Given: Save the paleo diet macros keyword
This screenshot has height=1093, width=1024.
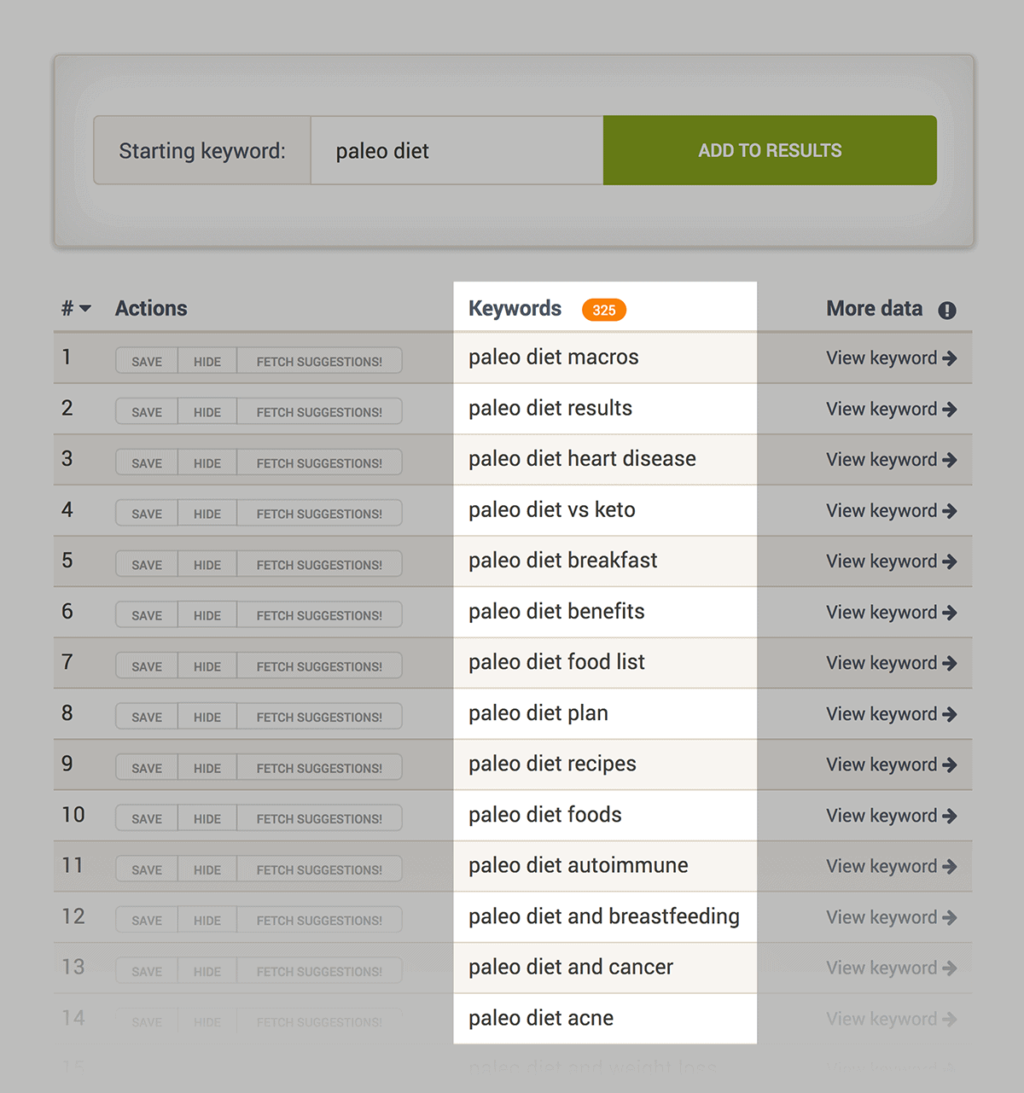Looking at the screenshot, I should [147, 362].
